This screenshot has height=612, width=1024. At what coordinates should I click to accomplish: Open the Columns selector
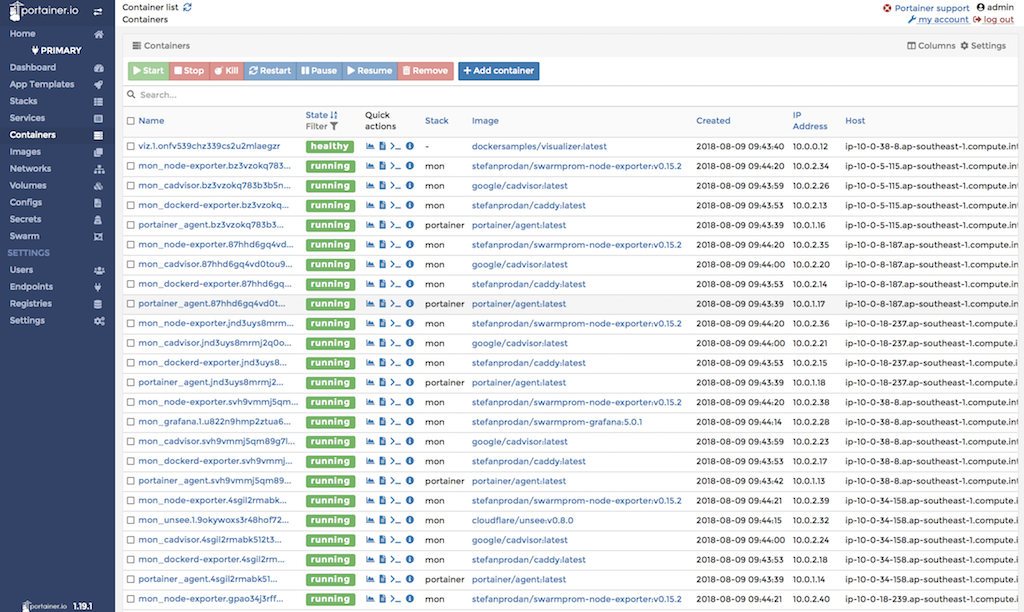coord(931,46)
